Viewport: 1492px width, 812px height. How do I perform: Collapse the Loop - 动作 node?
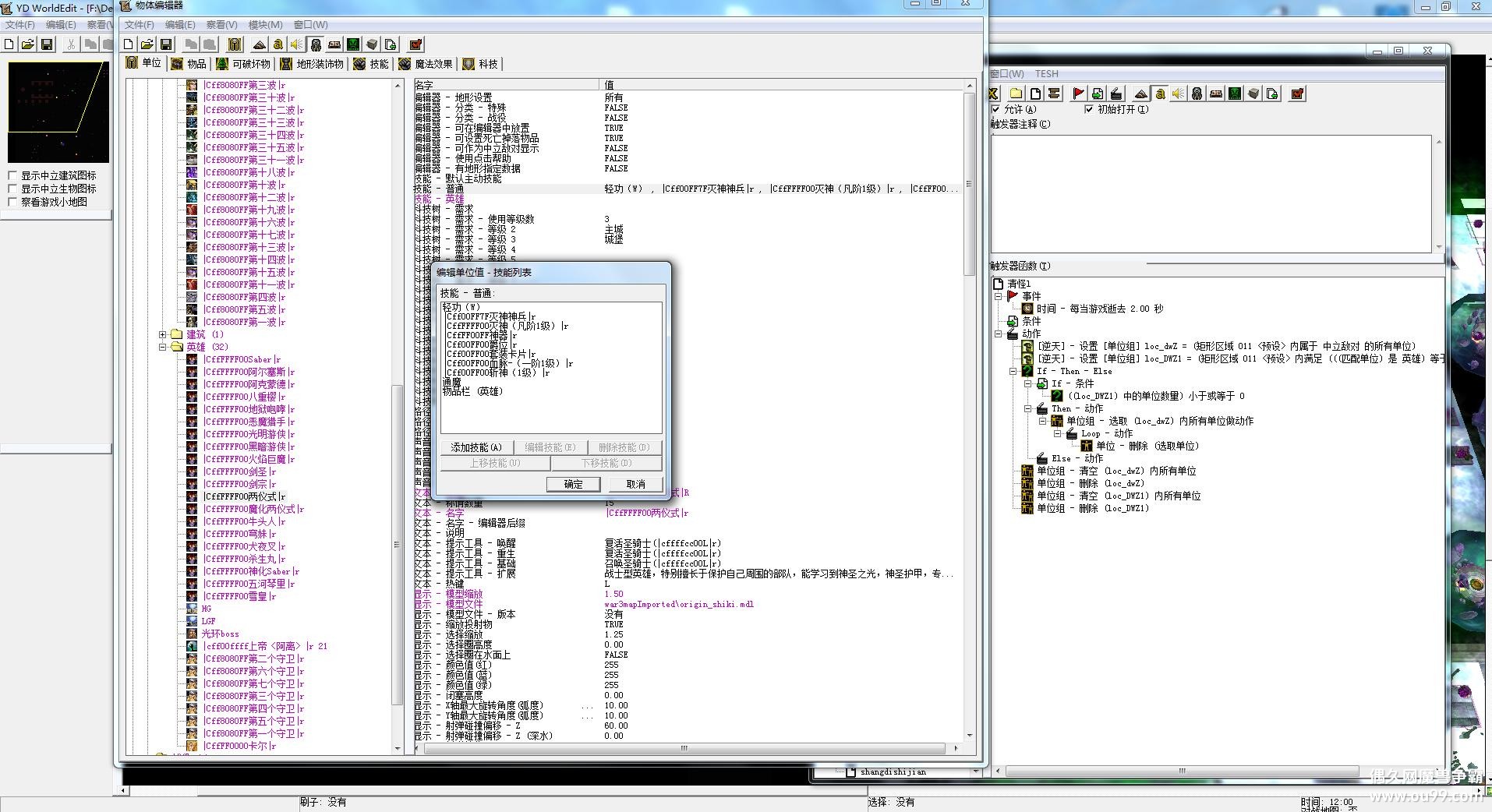(x=1057, y=433)
